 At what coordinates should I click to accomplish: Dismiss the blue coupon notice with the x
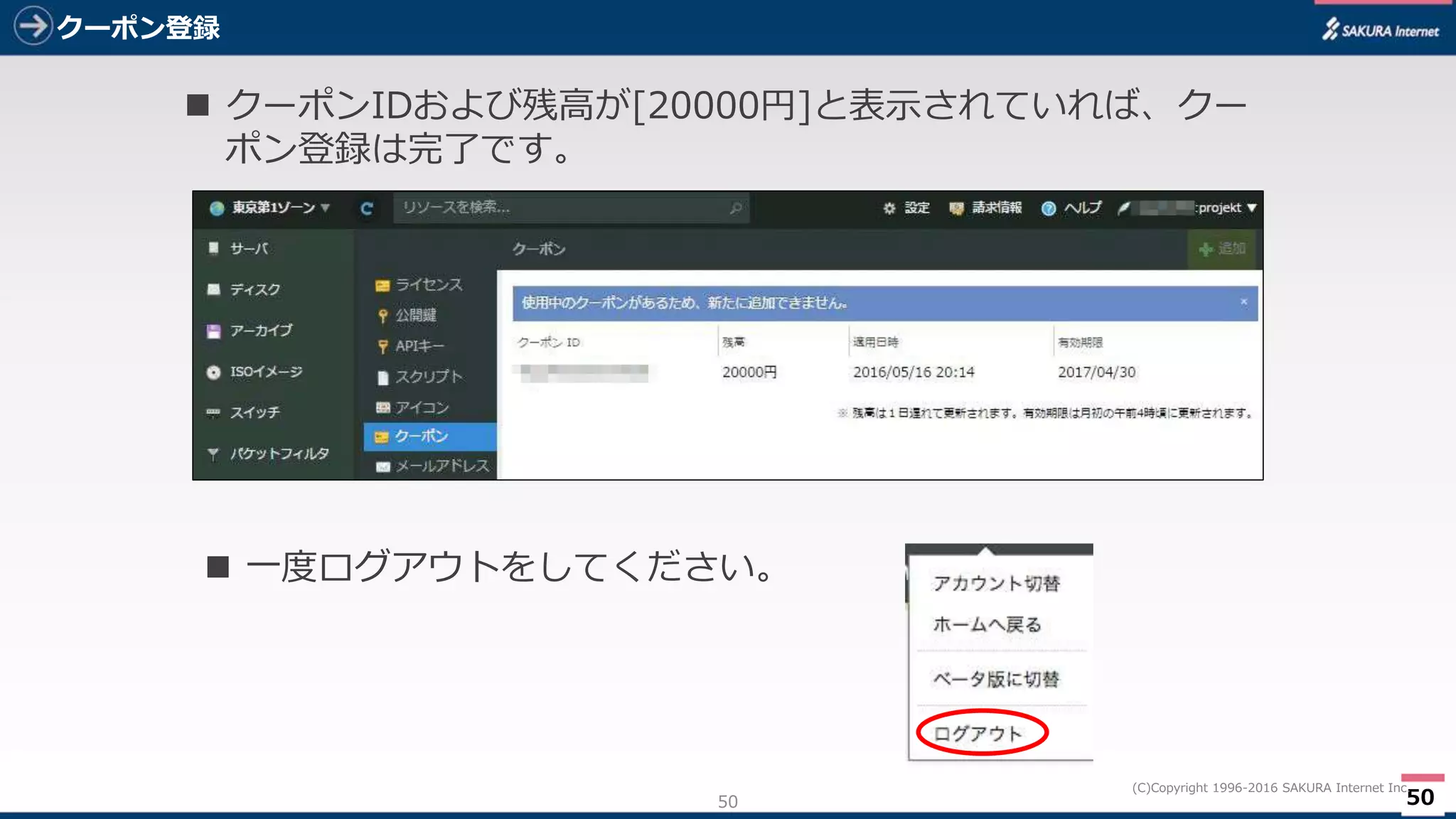point(1243,302)
